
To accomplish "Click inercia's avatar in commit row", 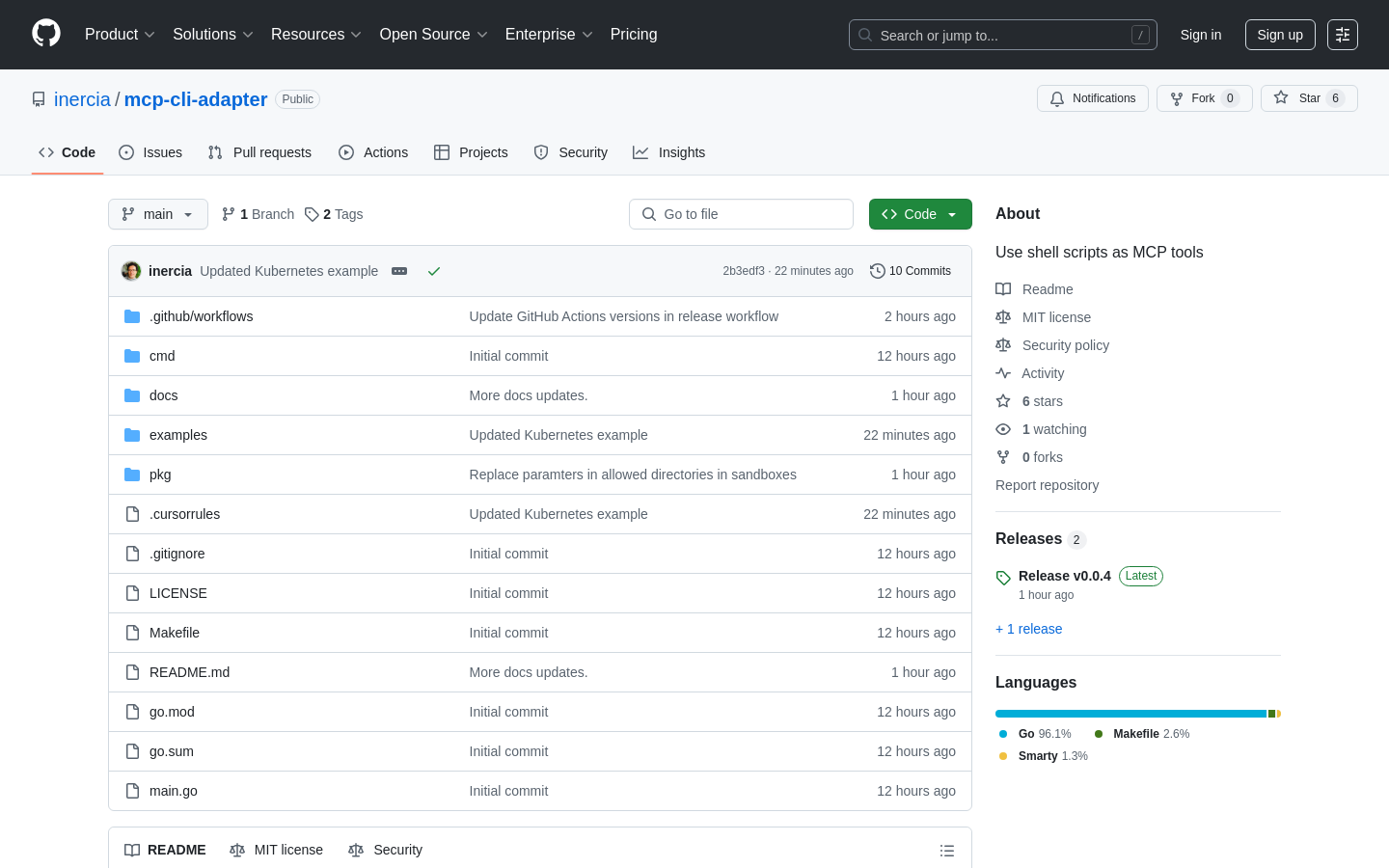I will [131, 271].
